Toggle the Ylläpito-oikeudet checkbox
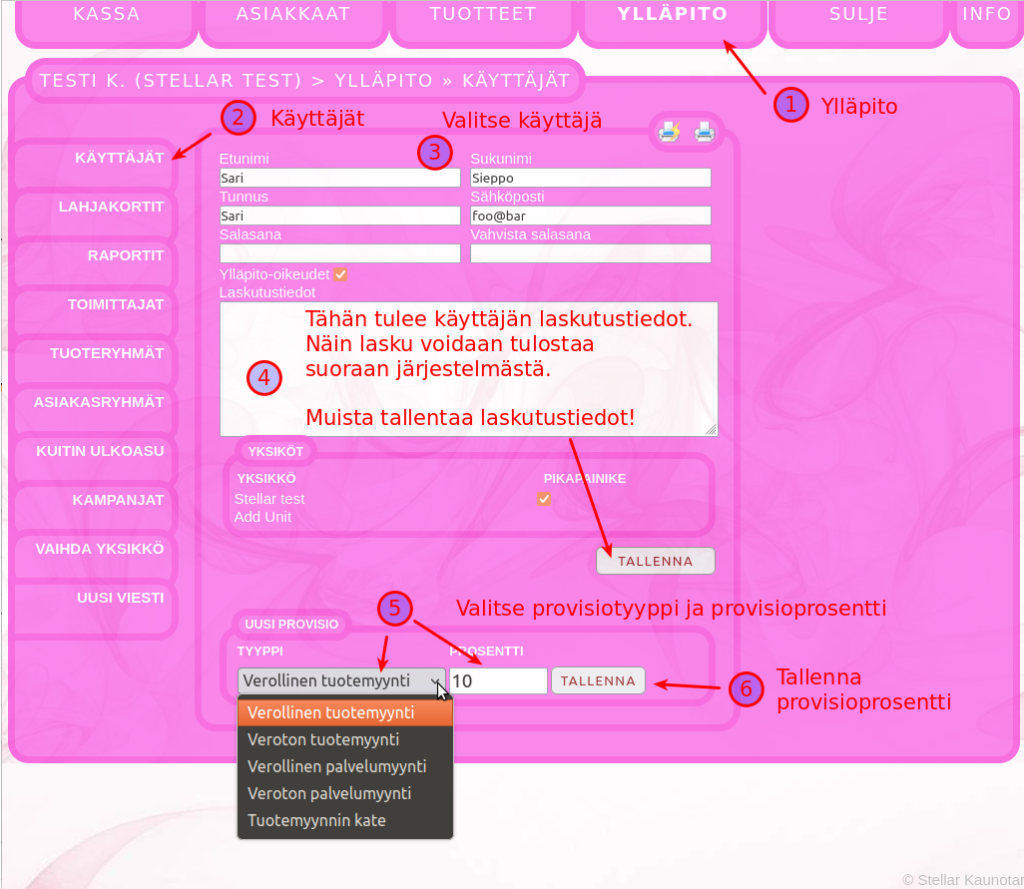Screen dimensions: 1024x889 coord(341,274)
